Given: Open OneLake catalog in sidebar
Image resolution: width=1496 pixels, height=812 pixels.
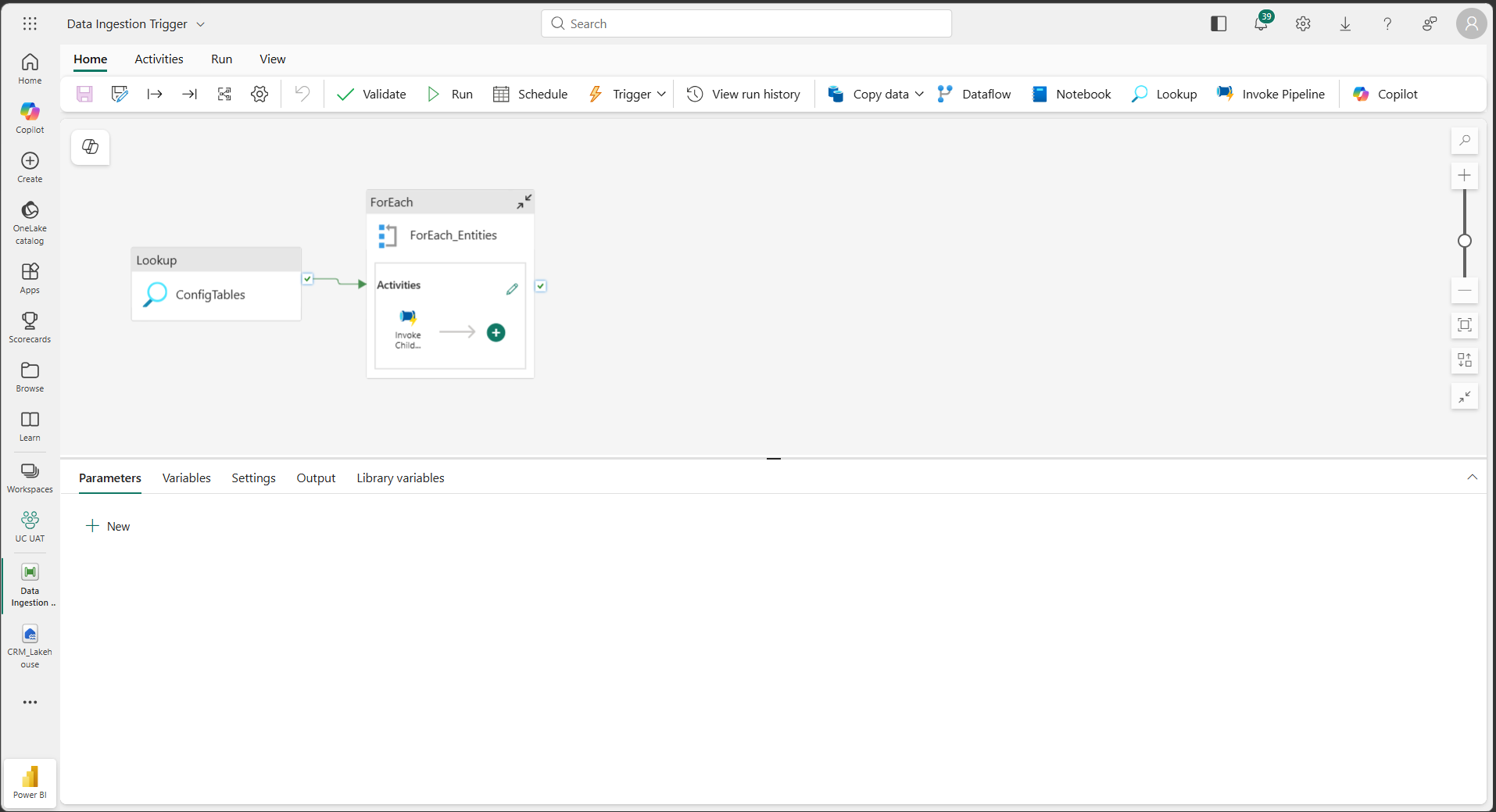Looking at the screenshot, I should (30, 223).
